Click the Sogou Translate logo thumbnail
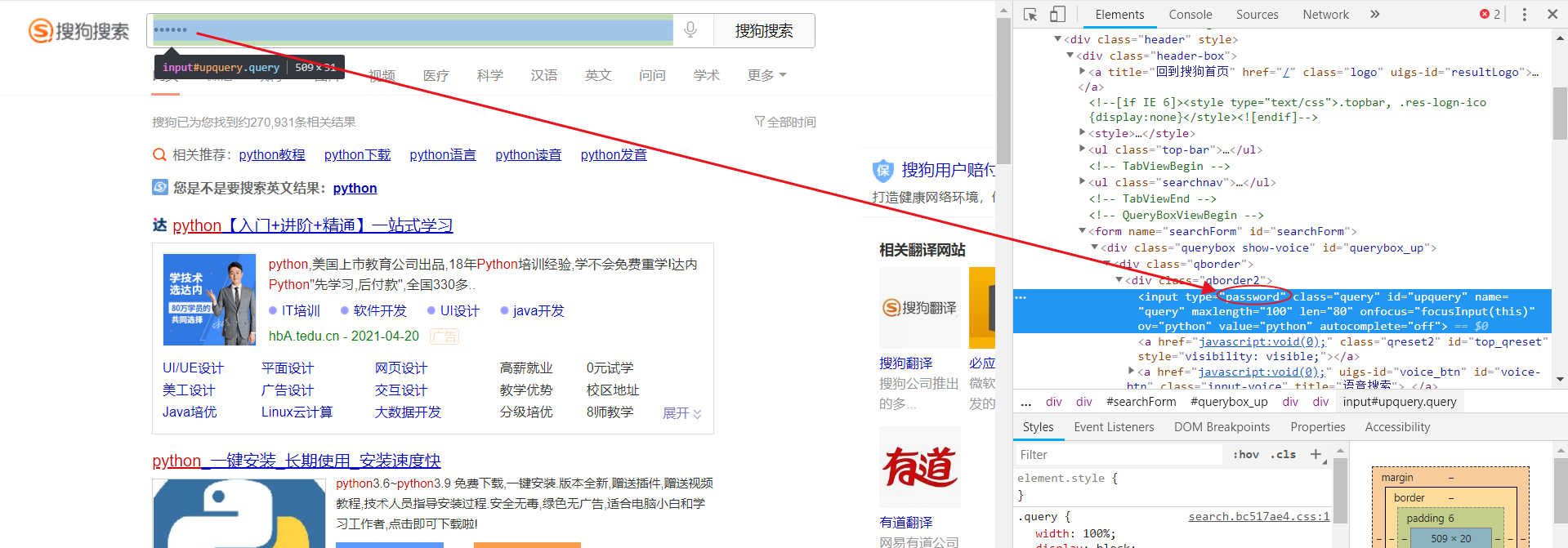This screenshot has height=548, width=1568. pos(920,308)
